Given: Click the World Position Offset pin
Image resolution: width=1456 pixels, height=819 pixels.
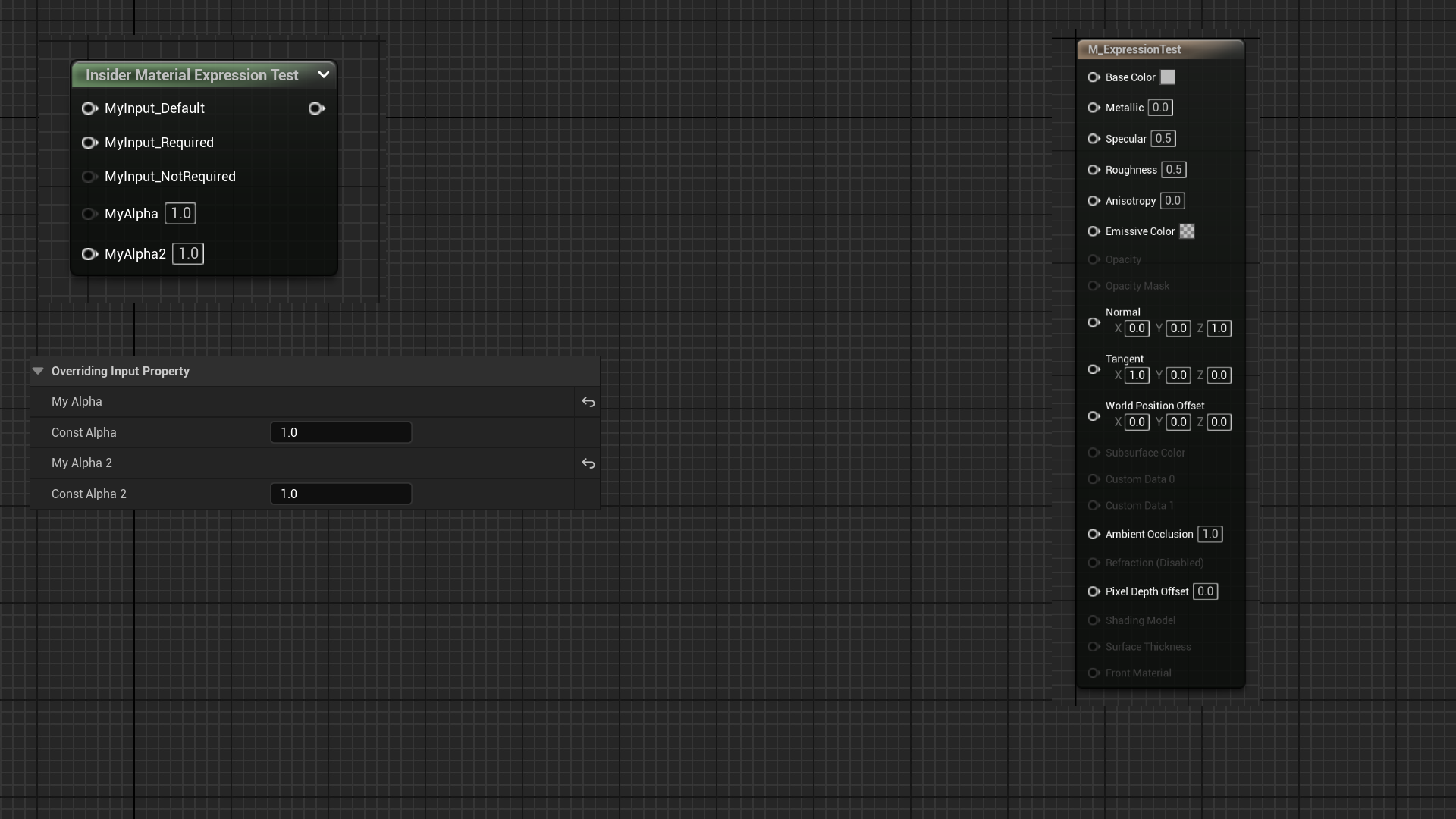Looking at the screenshot, I should tap(1094, 416).
